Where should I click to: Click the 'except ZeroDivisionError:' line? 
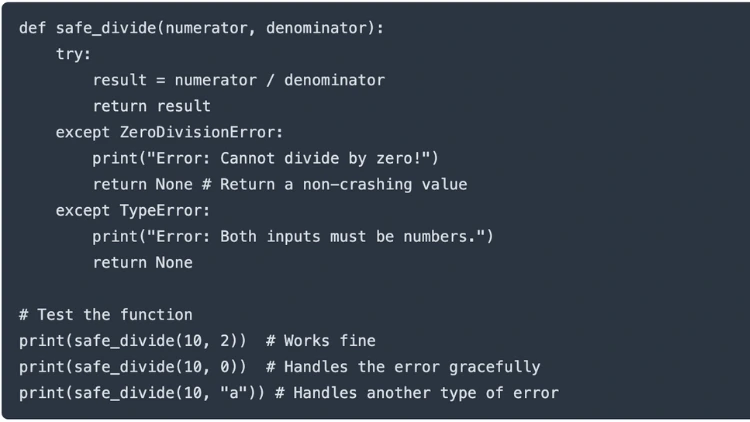coord(170,132)
